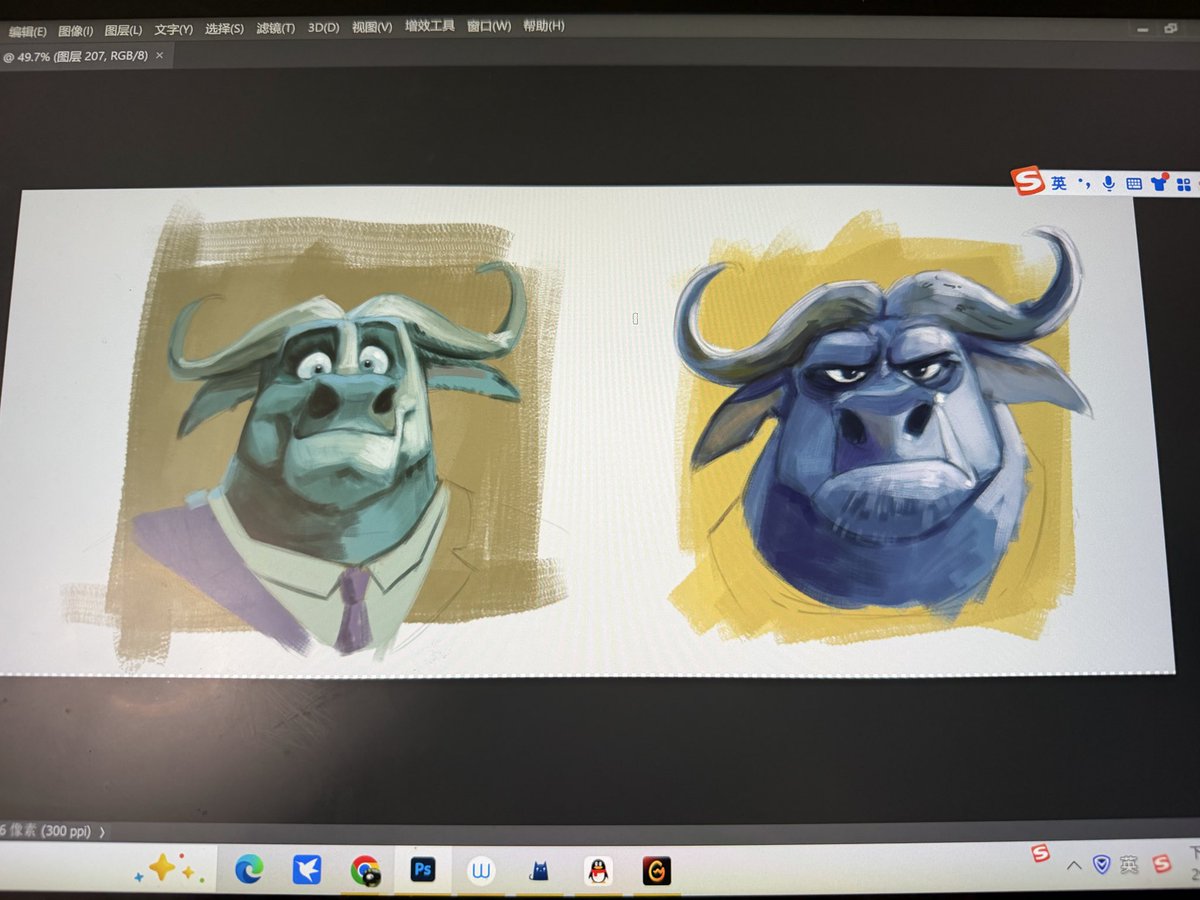Open the blue bird app on taskbar
The width and height of the screenshot is (1200, 900).
[306, 870]
